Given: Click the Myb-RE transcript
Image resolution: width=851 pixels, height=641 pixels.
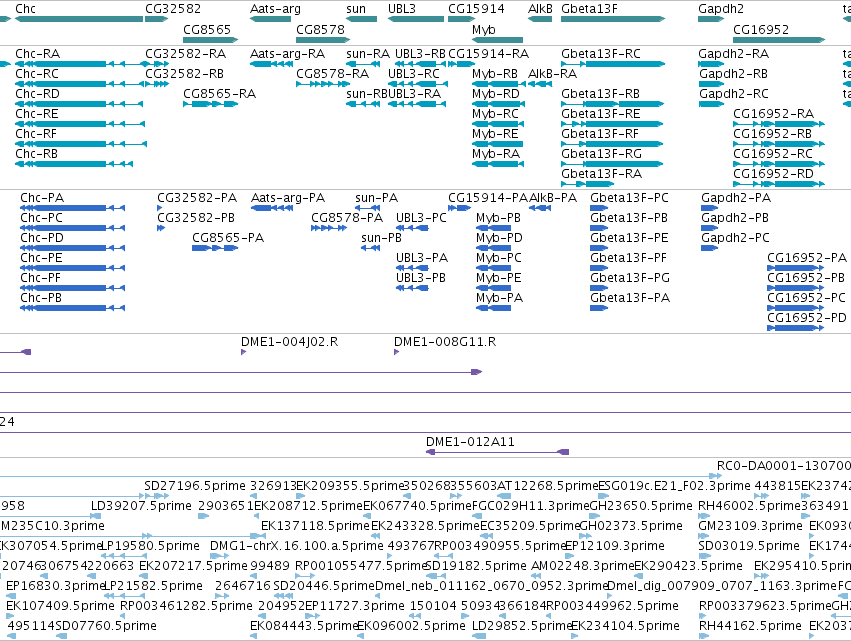Looking at the screenshot, I should [498, 144].
